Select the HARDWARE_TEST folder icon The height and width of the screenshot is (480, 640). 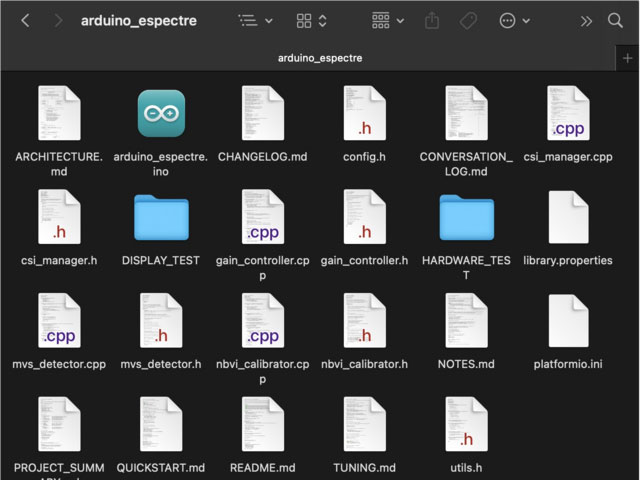coord(467,217)
